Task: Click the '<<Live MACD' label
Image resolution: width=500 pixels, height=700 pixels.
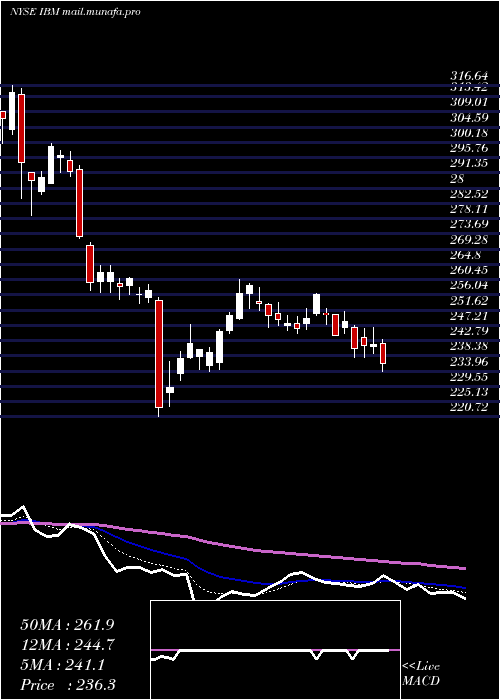Action: [421, 674]
